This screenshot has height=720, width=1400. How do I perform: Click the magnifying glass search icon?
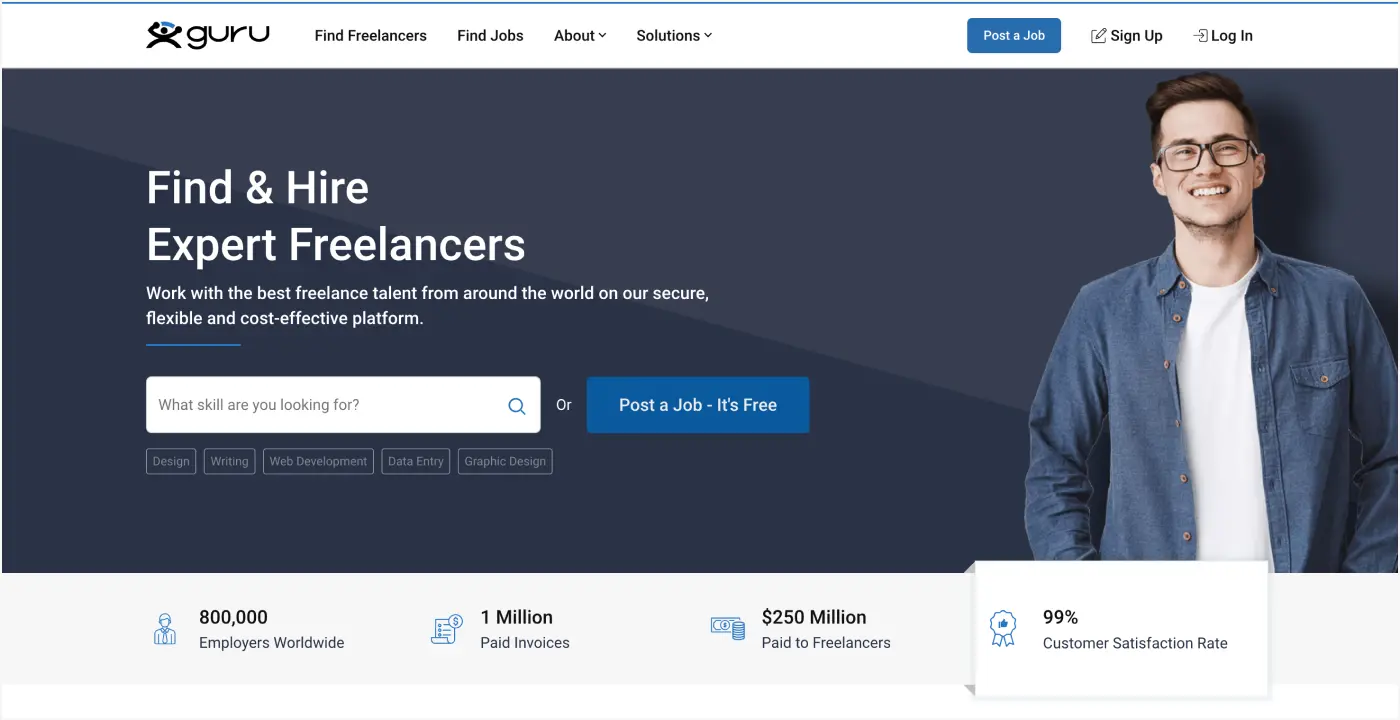517,405
